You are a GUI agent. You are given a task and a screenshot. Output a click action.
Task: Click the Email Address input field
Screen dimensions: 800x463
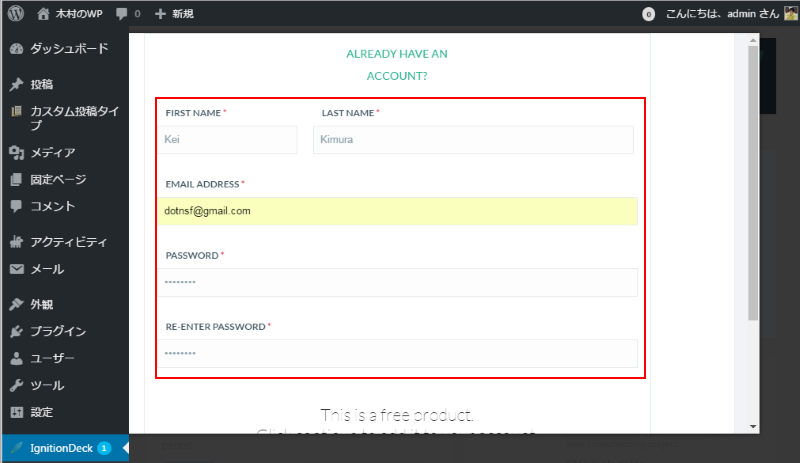pos(397,211)
